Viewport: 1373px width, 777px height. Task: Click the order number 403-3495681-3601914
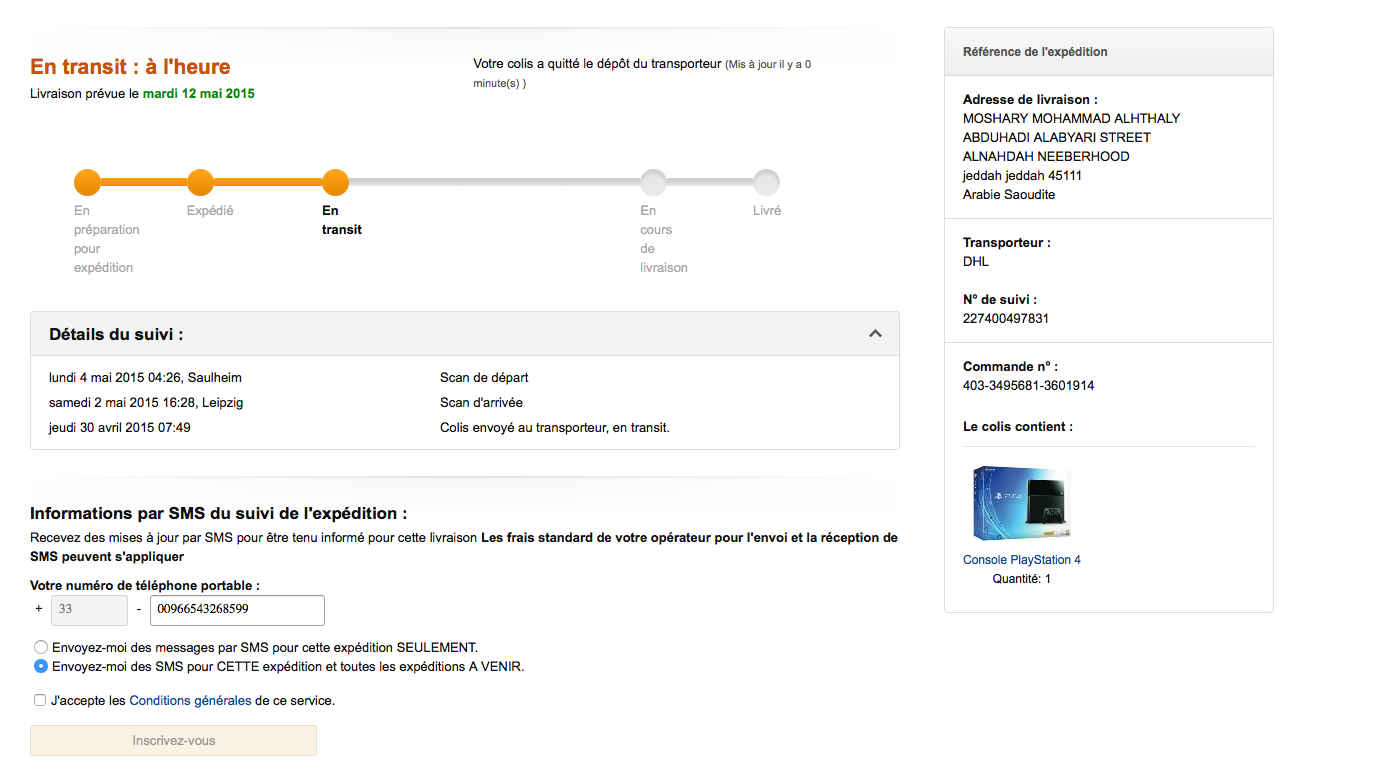(x=1028, y=386)
